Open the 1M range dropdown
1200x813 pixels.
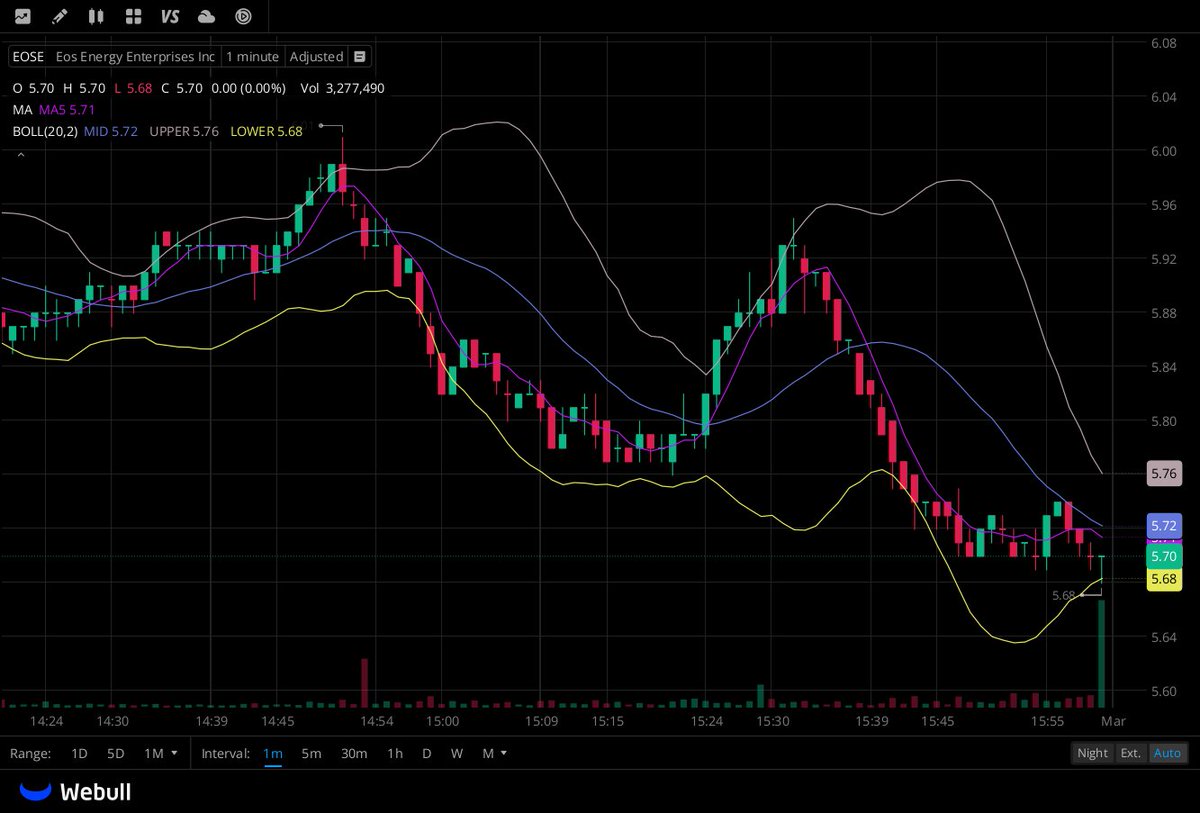pyautogui.click(x=160, y=753)
